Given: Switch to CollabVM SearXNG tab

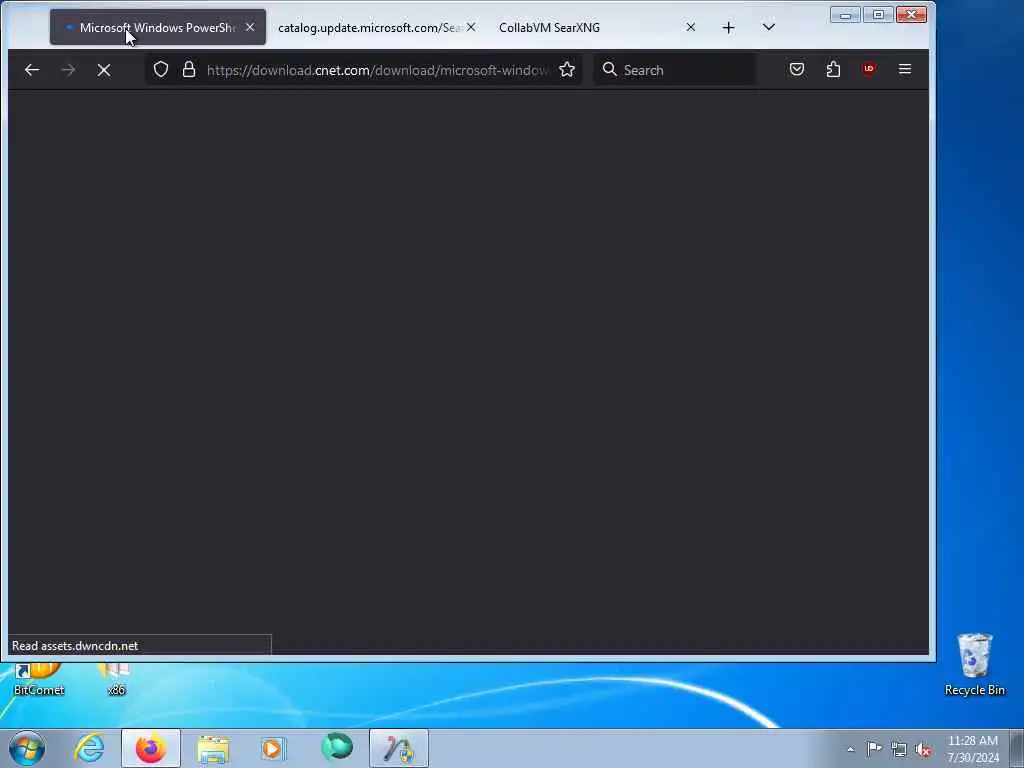Looking at the screenshot, I should point(549,27).
